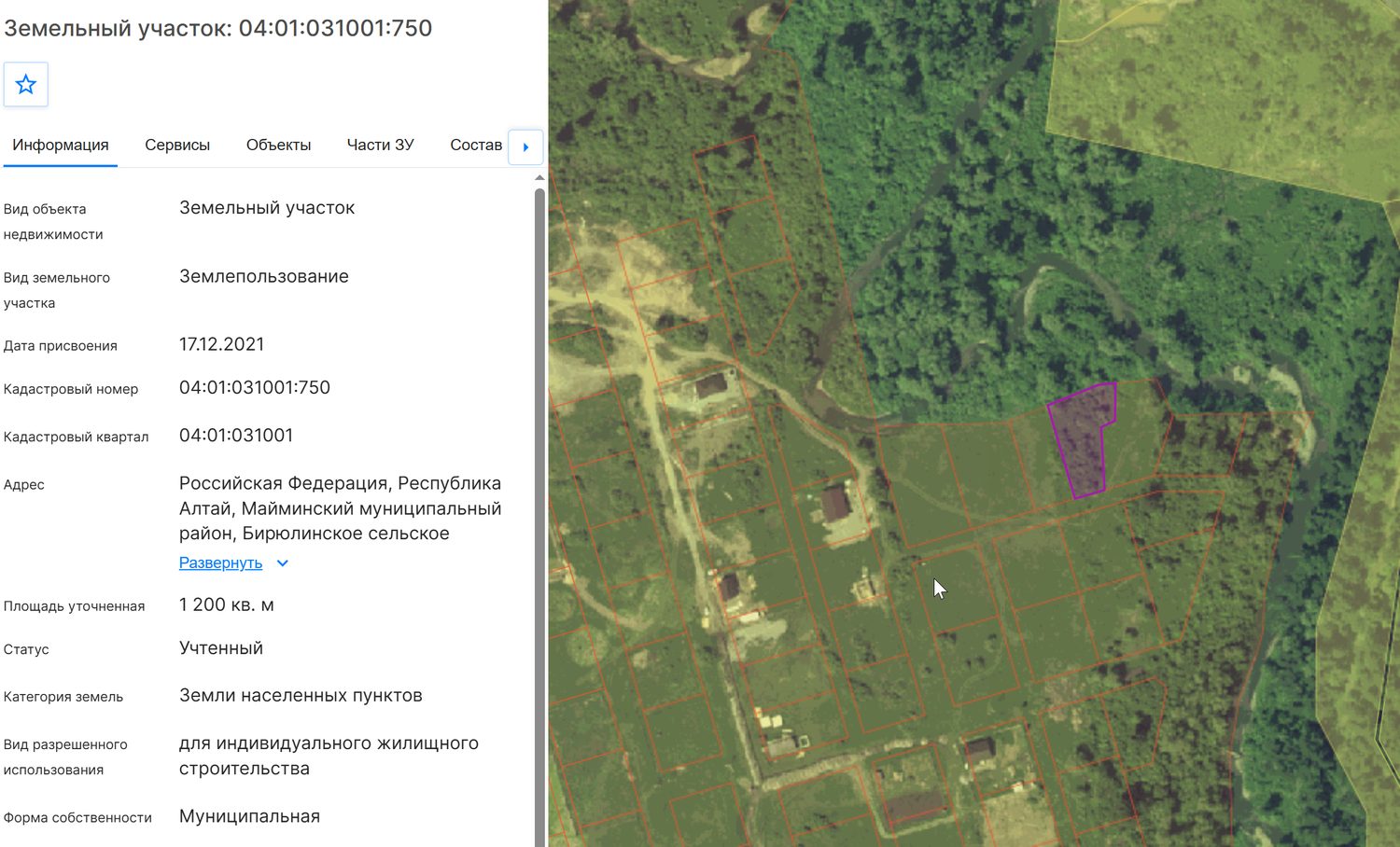1400x847 pixels.
Task: Click the Кадастровый номер value 04:01:031001:750
Action: [x=255, y=388]
